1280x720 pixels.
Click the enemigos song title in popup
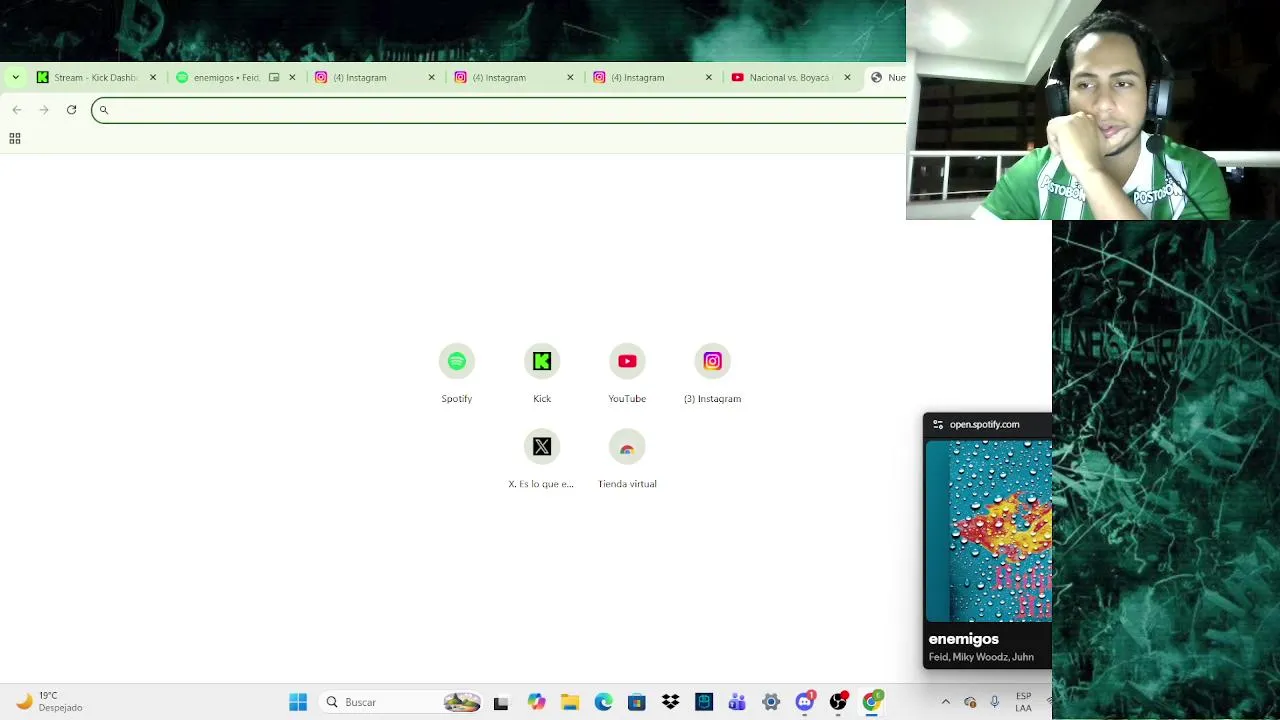click(x=963, y=639)
